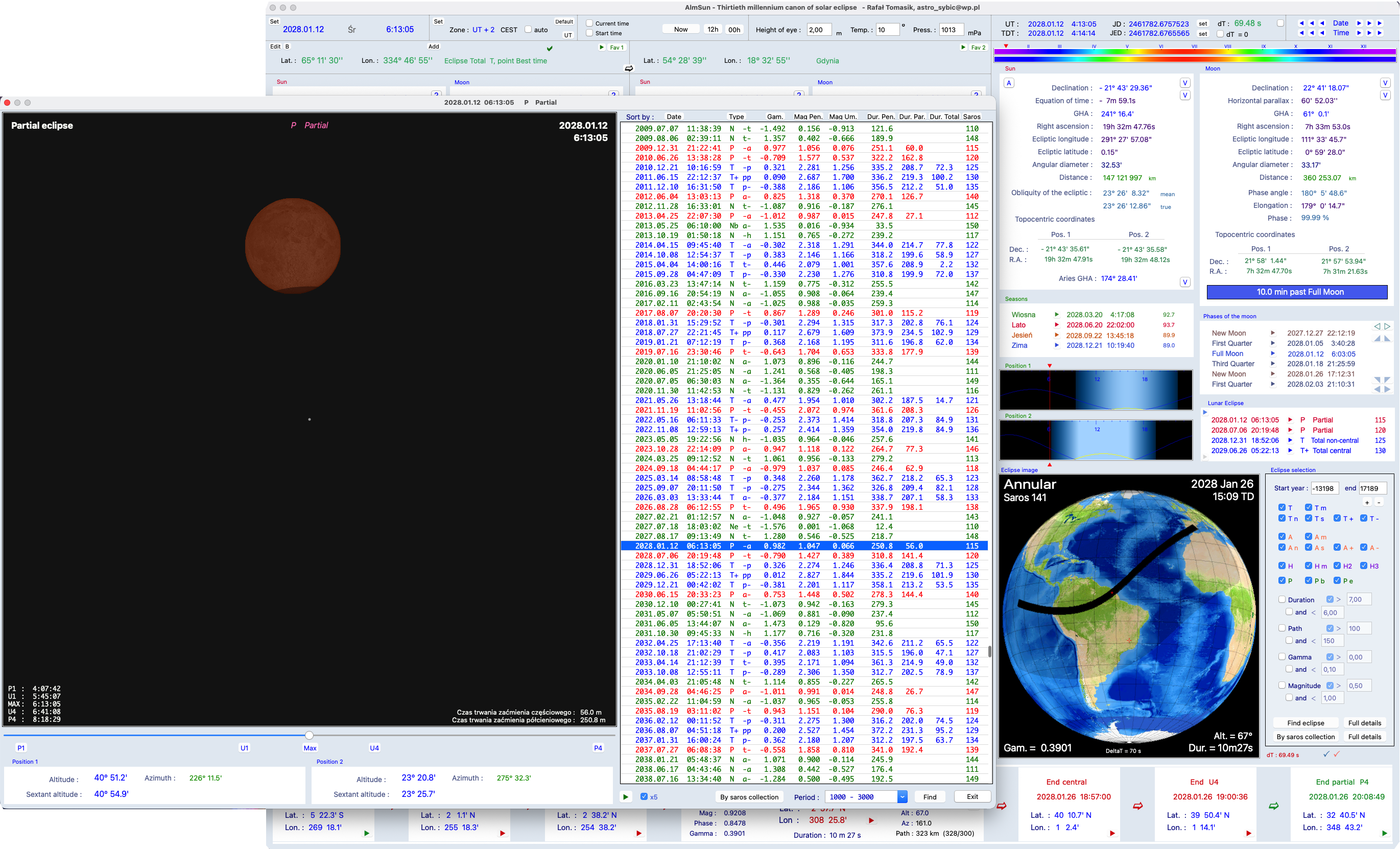This screenshot has width=1400, height=849.
Task: Expand second V button in Sun panel
Action: point(1185,96)
